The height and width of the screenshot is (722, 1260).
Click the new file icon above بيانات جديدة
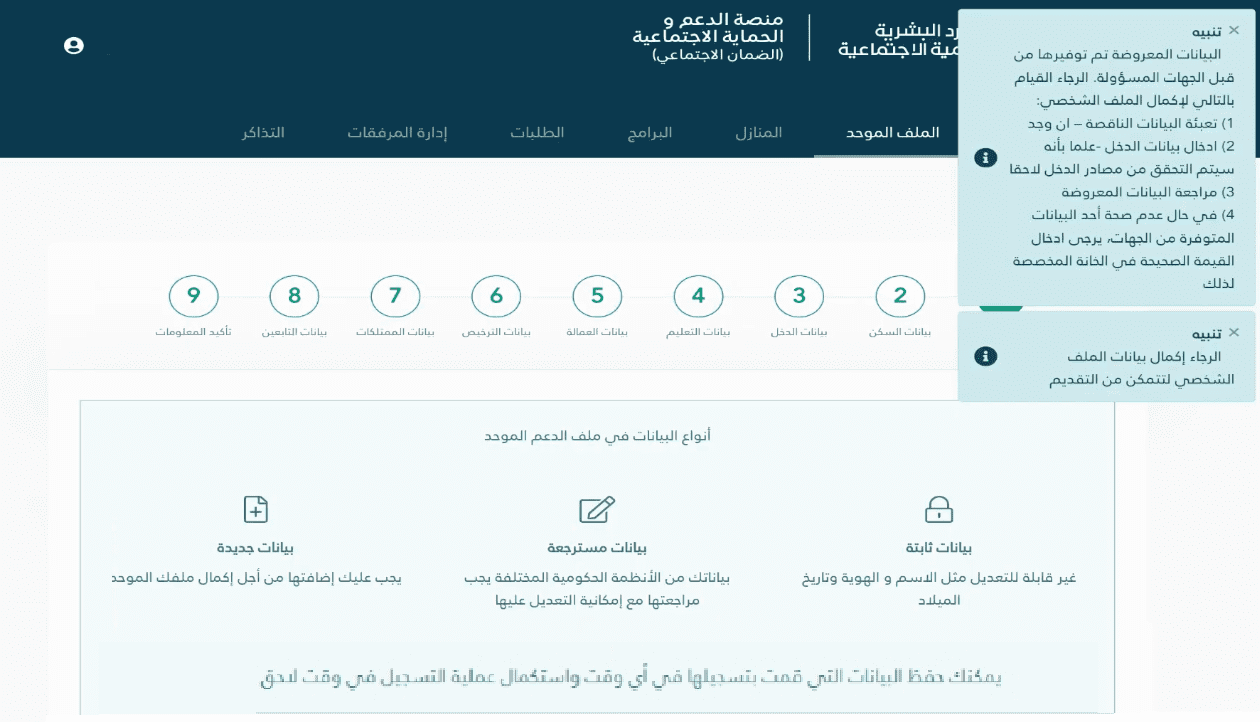pyautogui.click(x=255, y=510)
